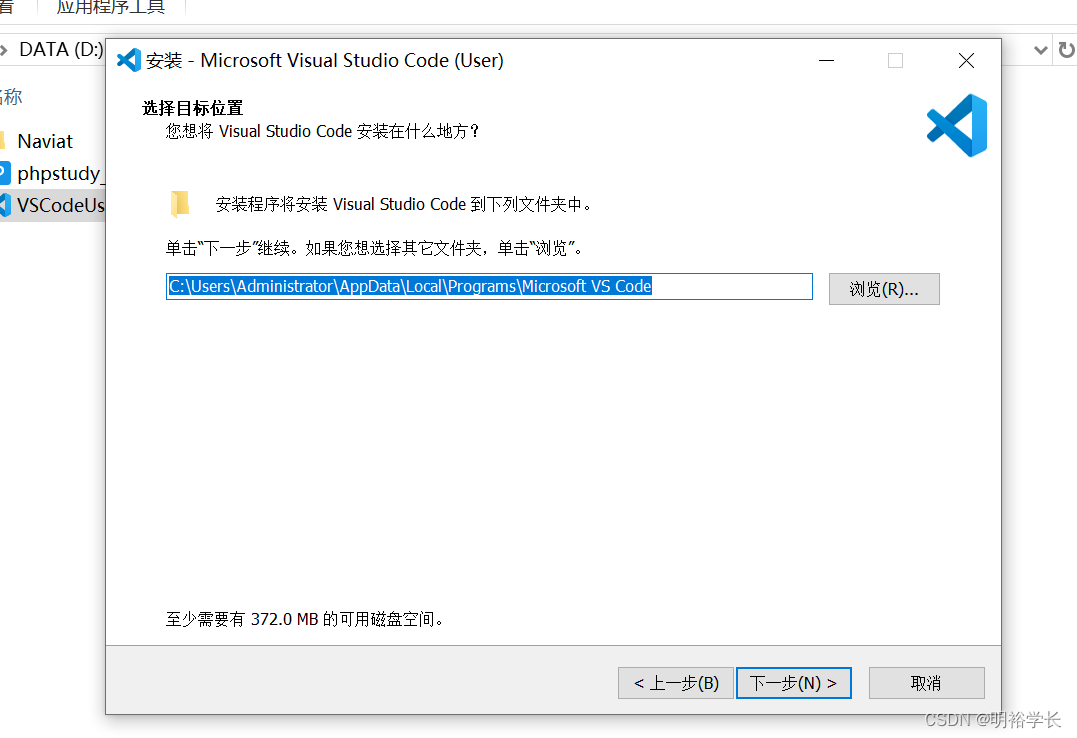Image resolution: width=1077 pixels, height=738 pixels.
Task: Close the VS Code setup window
Action: (x=966, y=60)
